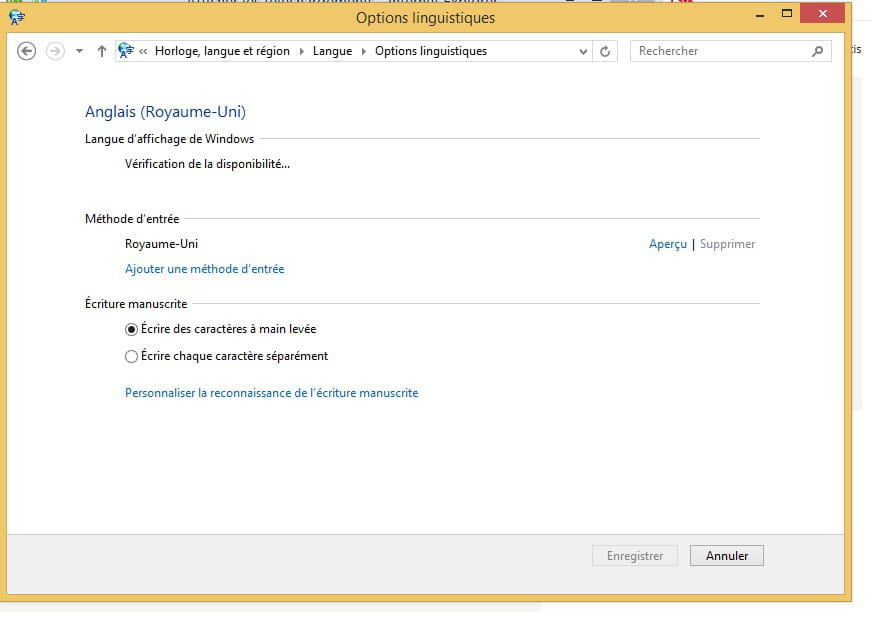872x625 pixels.
Task: Expand the address bar history dropdown
Action: point(584,51)
